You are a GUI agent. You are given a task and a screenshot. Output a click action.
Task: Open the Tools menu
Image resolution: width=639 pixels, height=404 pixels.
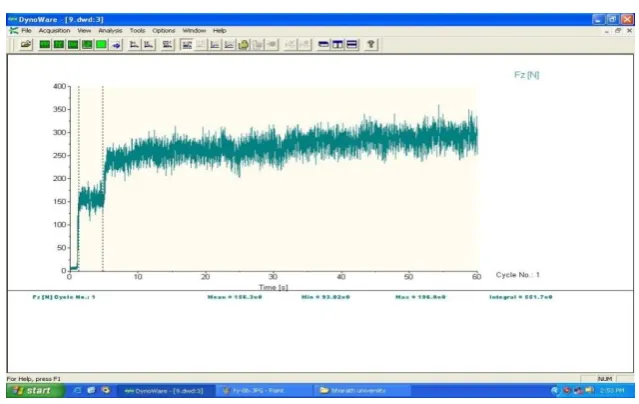(137, 31)
